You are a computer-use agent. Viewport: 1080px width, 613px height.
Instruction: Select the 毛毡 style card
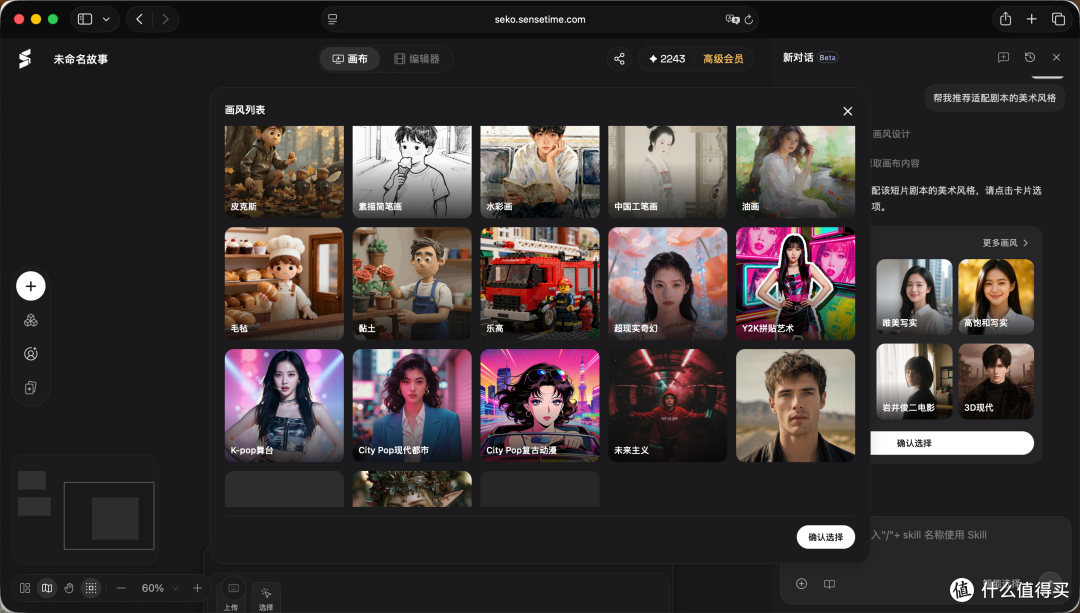pos(284,284)
